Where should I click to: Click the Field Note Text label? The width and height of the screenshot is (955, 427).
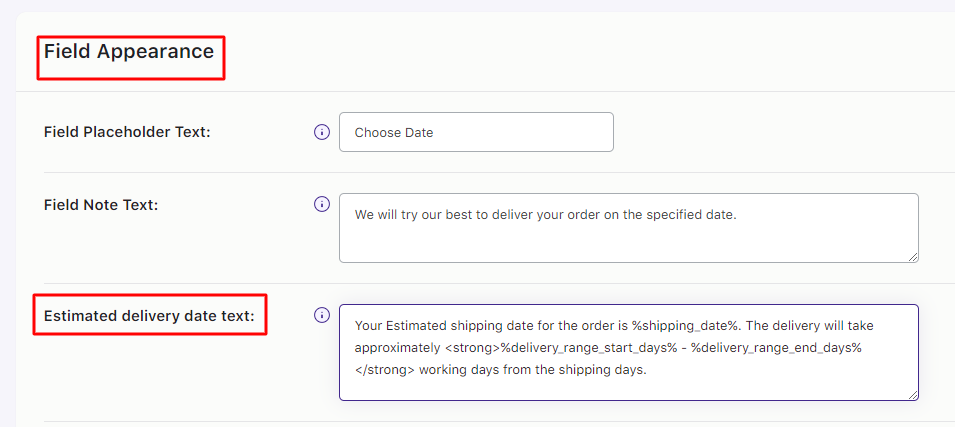click(x=101, y=204)
